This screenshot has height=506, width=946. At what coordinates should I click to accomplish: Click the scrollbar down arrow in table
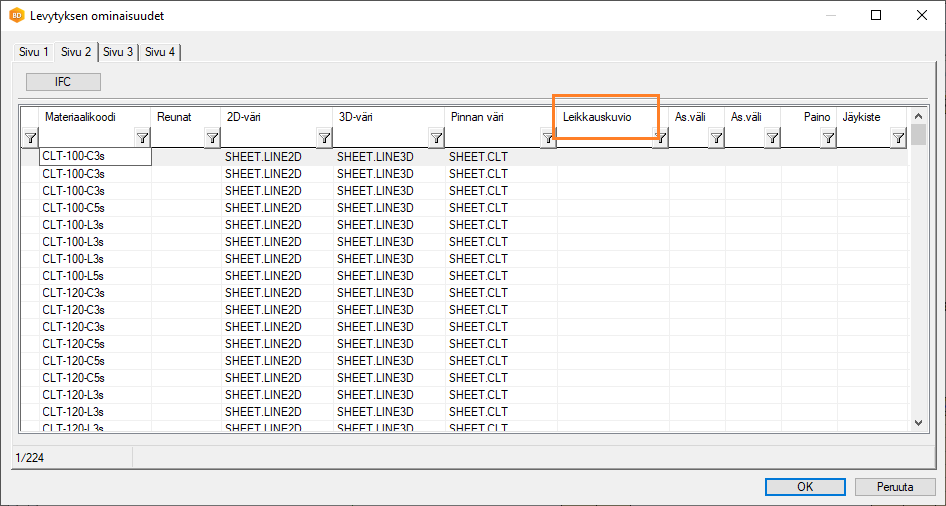[919, 423]
